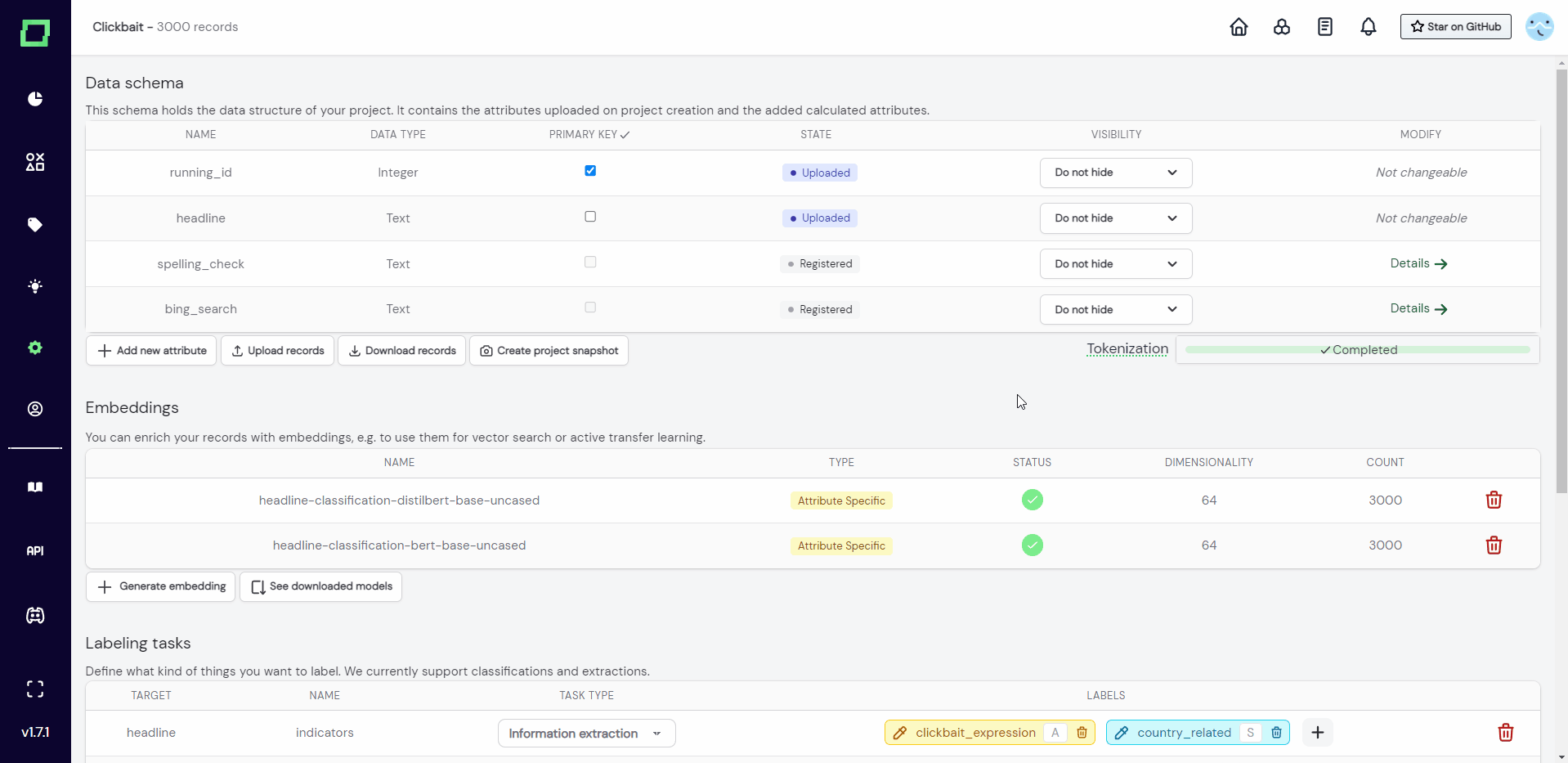The width and height of the screenshot is (1568, 763).
Task: Click headline-classification-bert-base-uncased name
Action: pos(399,545)
